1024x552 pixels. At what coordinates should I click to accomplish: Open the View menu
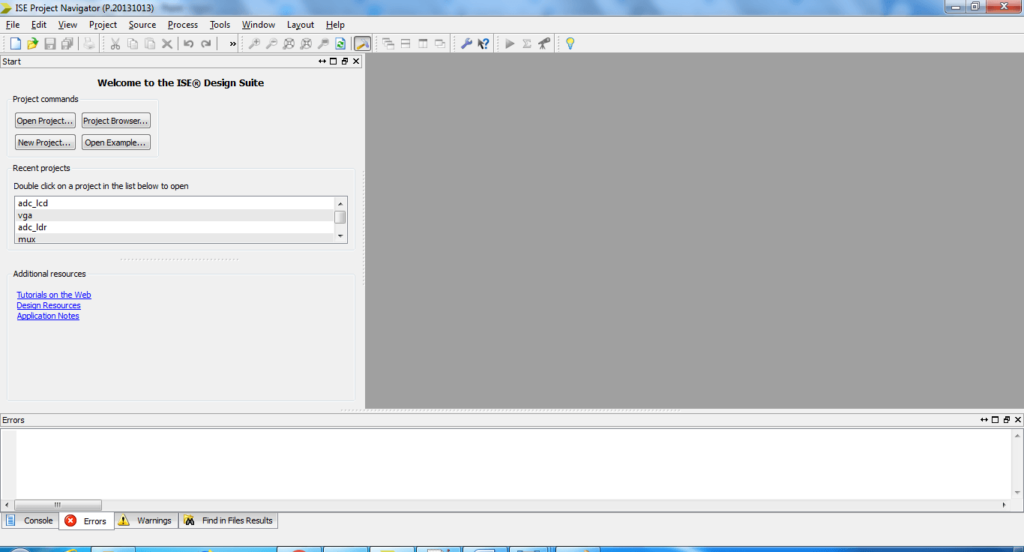click(x=67, y=25)
